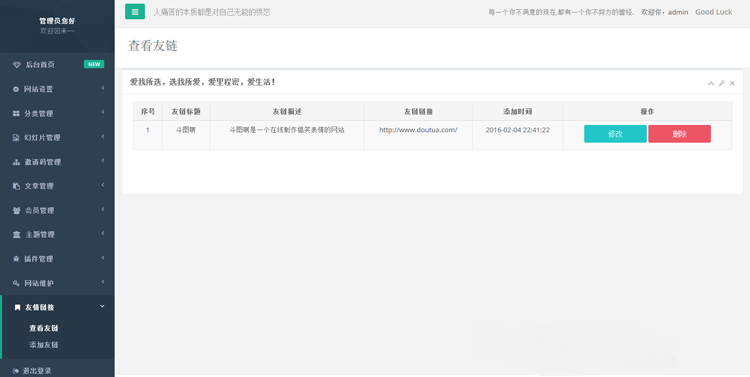
Task: Click the 退出登录 logout link
Action: 37,371
